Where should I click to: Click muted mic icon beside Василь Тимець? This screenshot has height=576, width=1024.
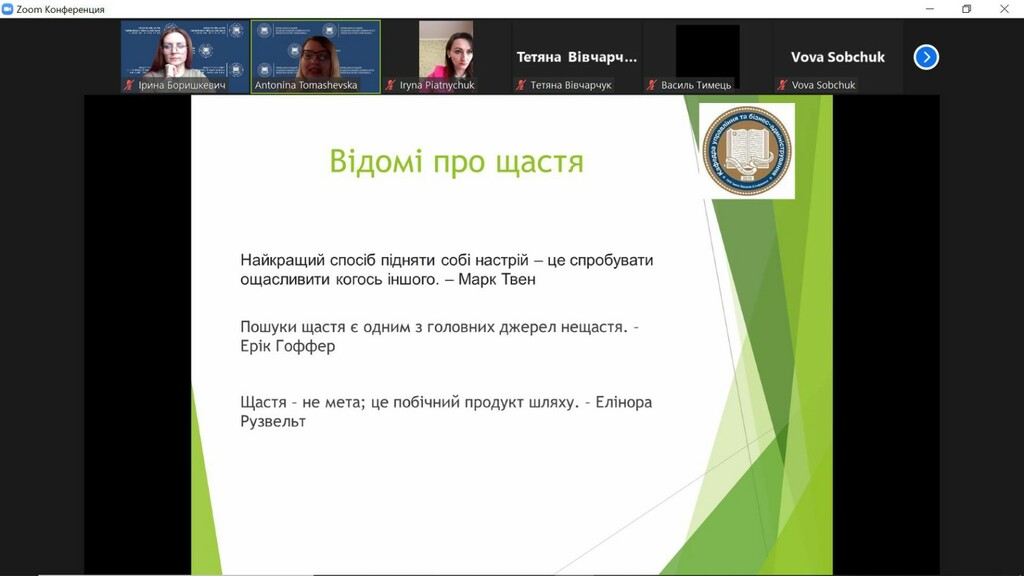coord(651,85)
